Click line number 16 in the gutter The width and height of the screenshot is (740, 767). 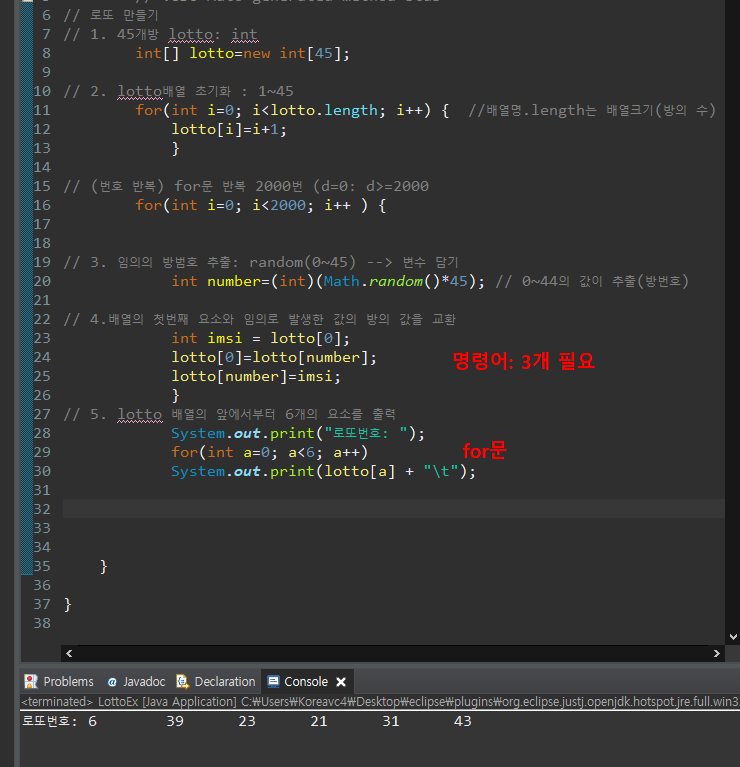click(x=42, y=205)
